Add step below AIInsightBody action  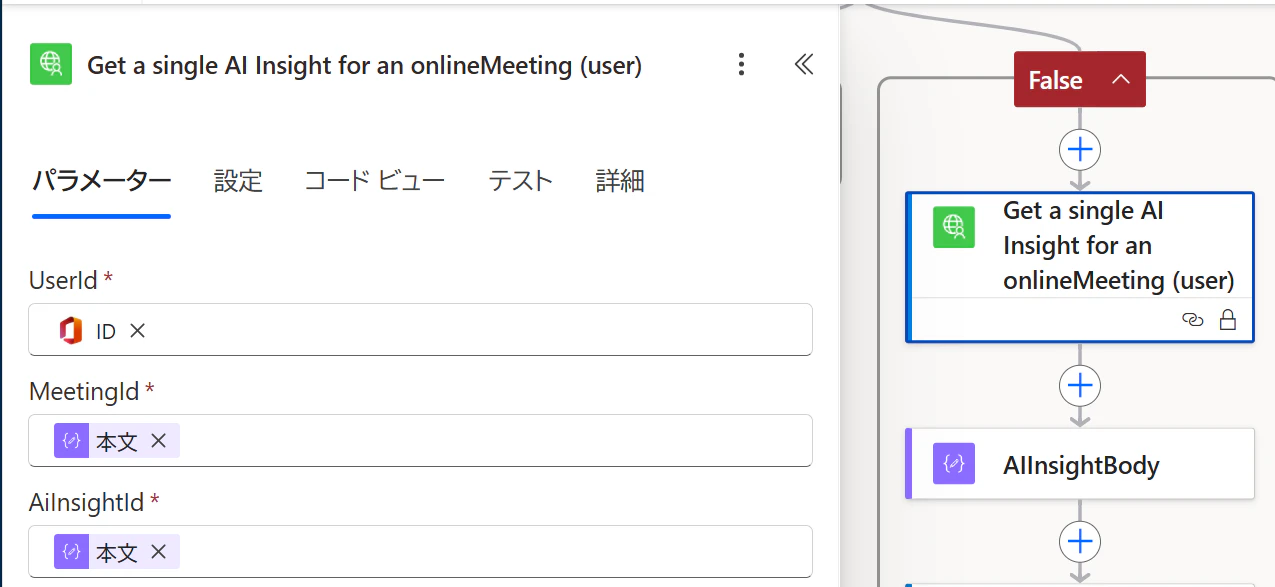click(x=1080, y=541)
